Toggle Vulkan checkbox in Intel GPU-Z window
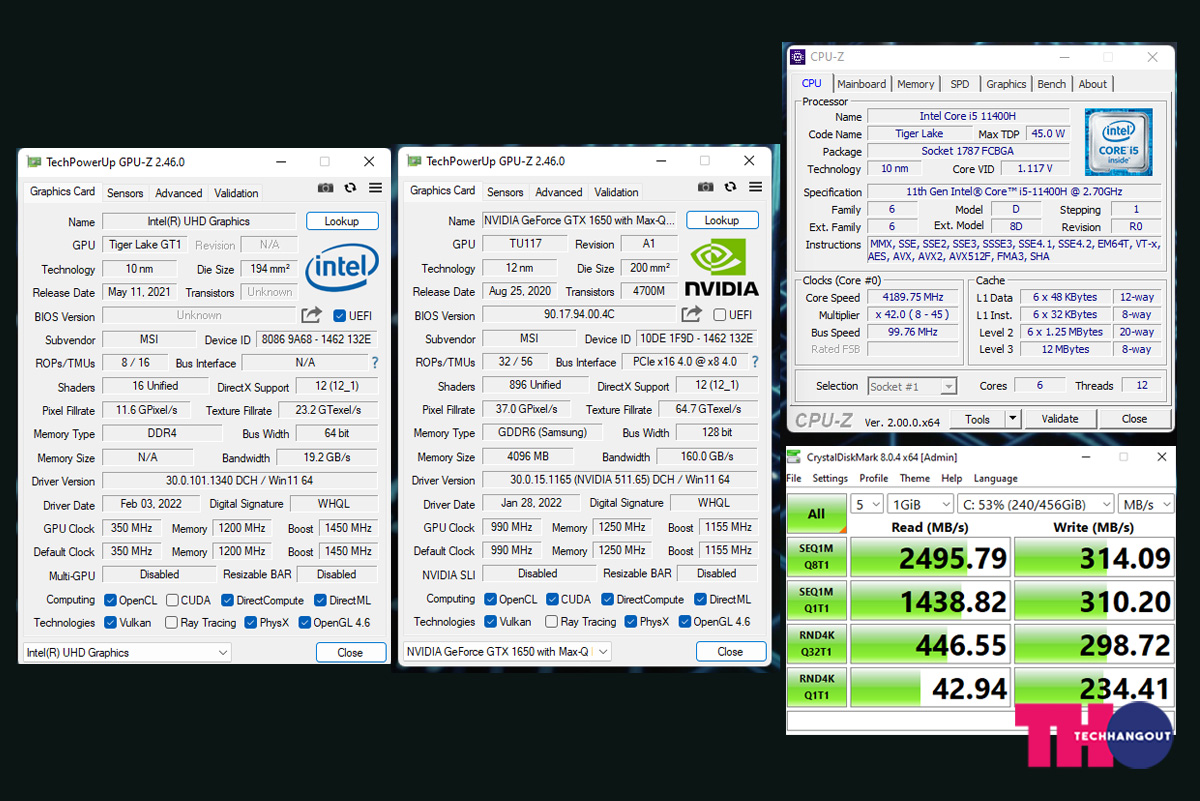The width and height of the screenshot is (1200, 801). (110, 622)
